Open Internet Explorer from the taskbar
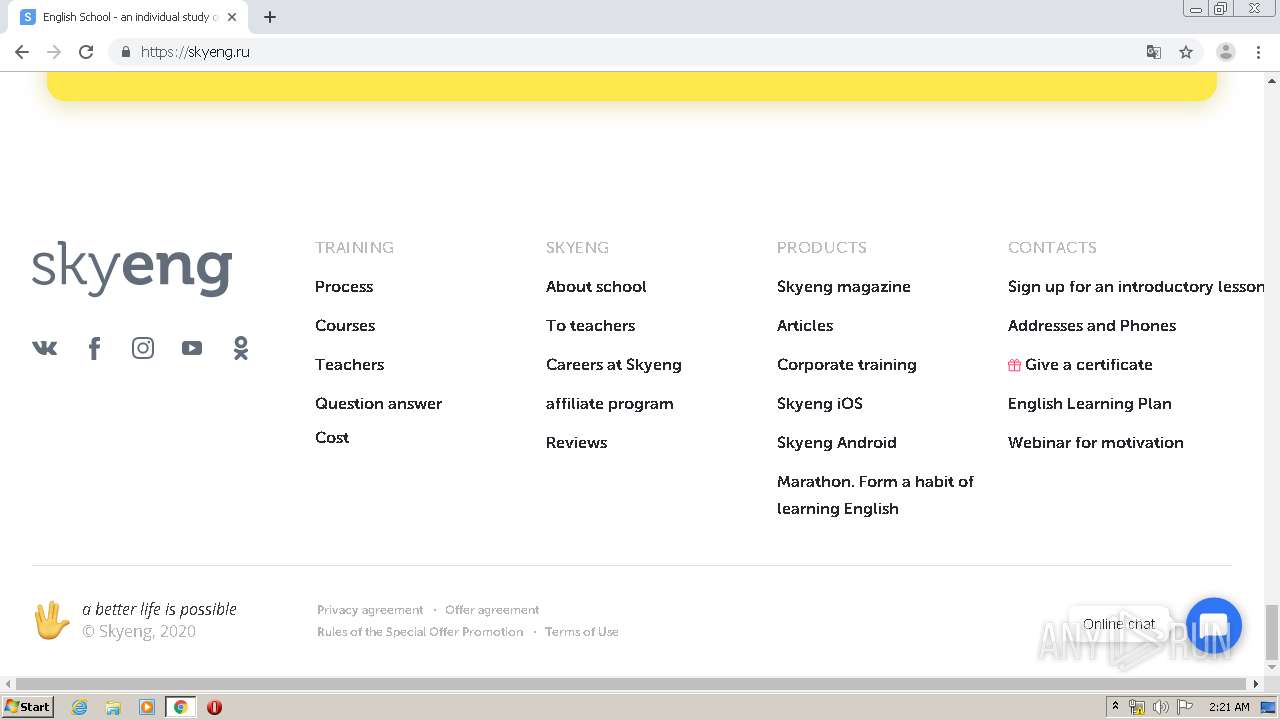1280x720 pixels. point(79,707)
